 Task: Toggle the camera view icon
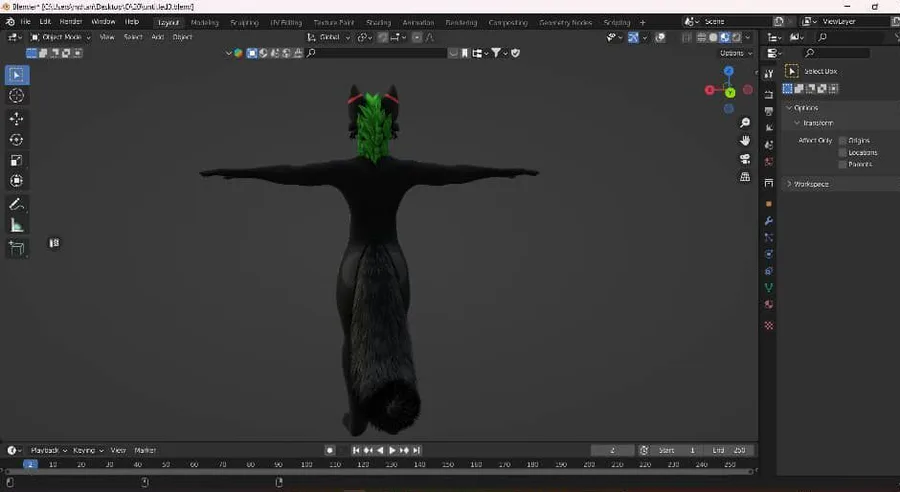point(745,158)
